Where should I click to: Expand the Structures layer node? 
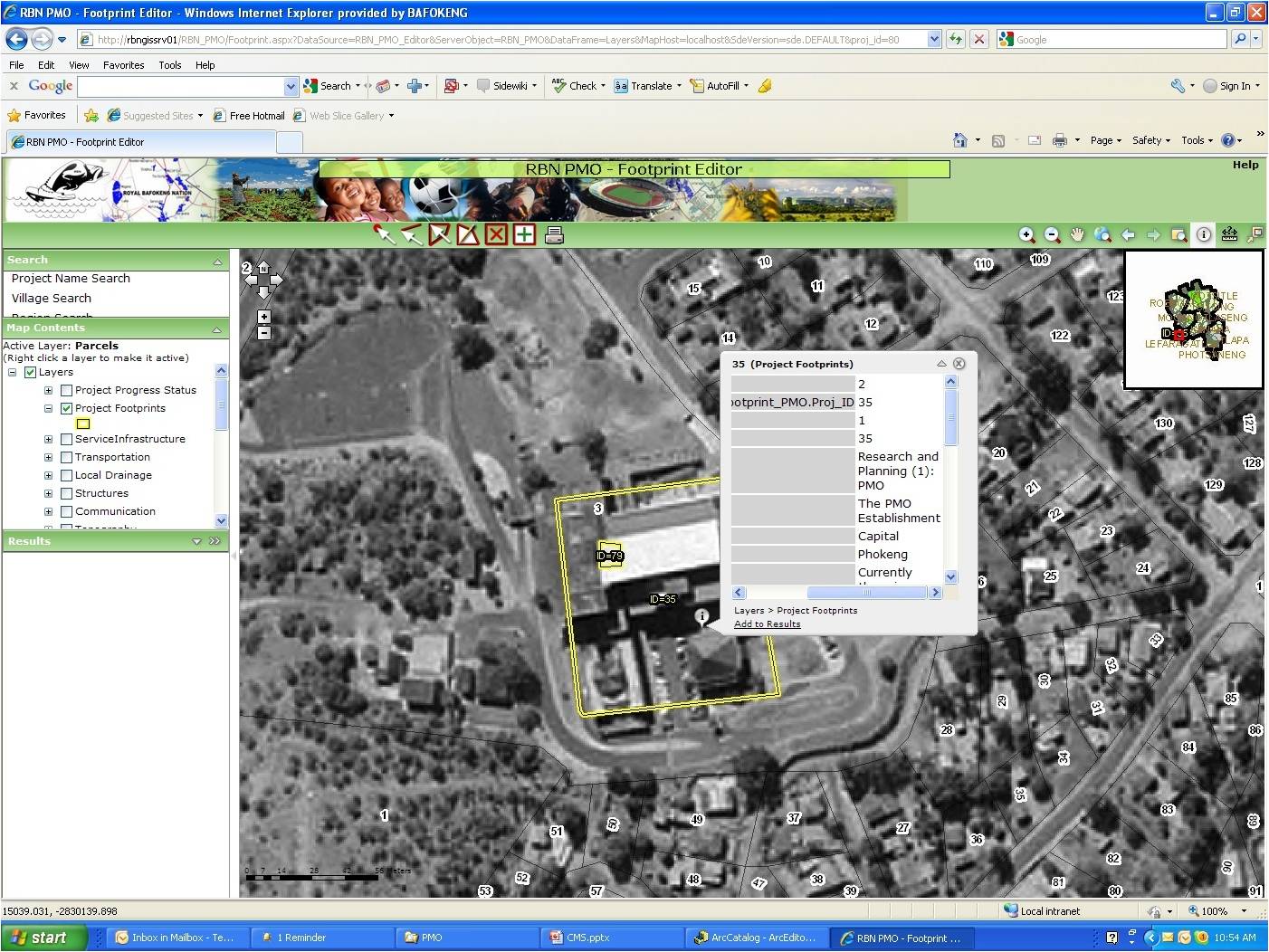[x=48, y=493]
